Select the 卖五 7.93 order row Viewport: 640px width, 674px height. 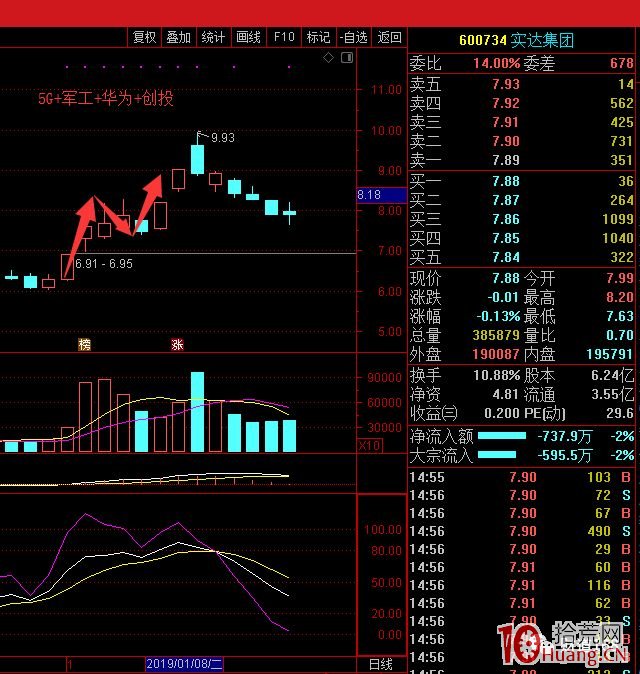click(521, 84)
